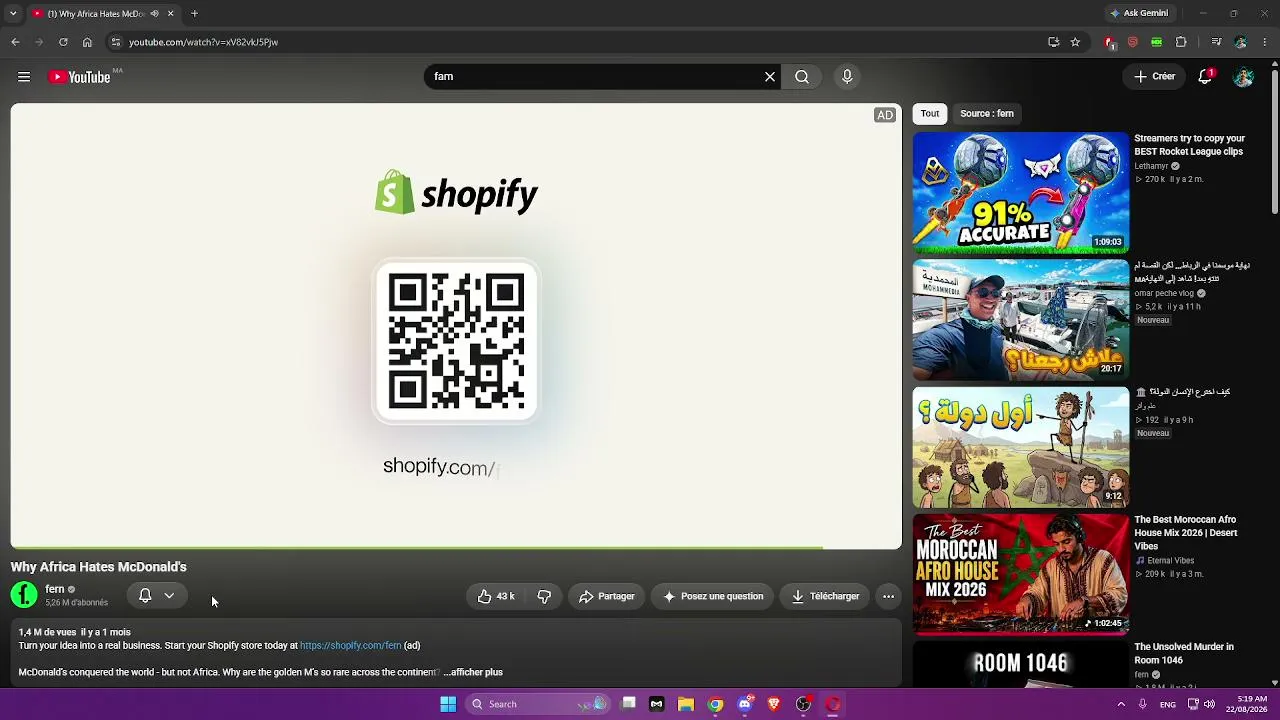Click the Lethamyr channel name
The width and height of the screenshot is (1280, 720).
click(x=1151, y=166)
